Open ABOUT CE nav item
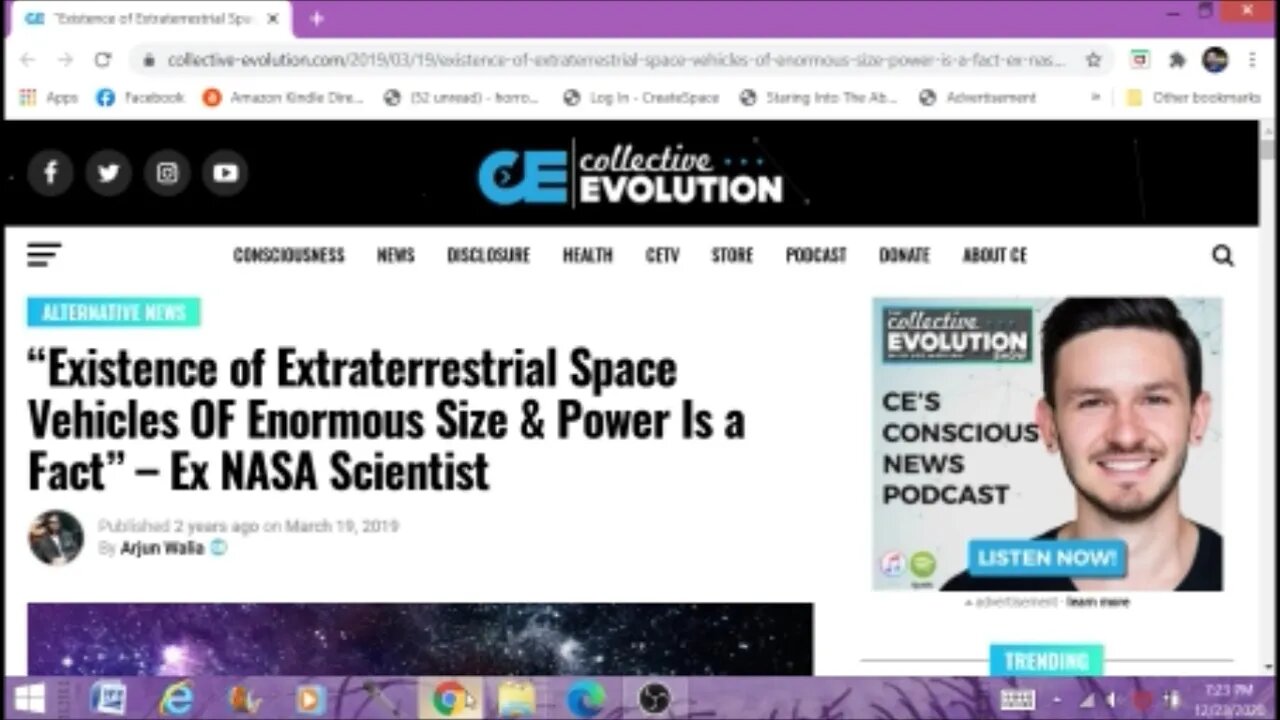This screenshot has height=720, width=1280. (x=995, y=256)
